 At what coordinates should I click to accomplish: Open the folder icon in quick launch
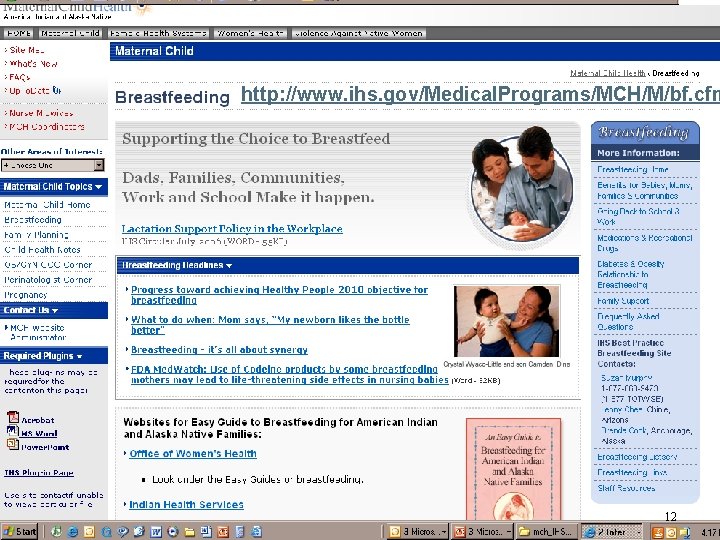[x=189, y=532]
